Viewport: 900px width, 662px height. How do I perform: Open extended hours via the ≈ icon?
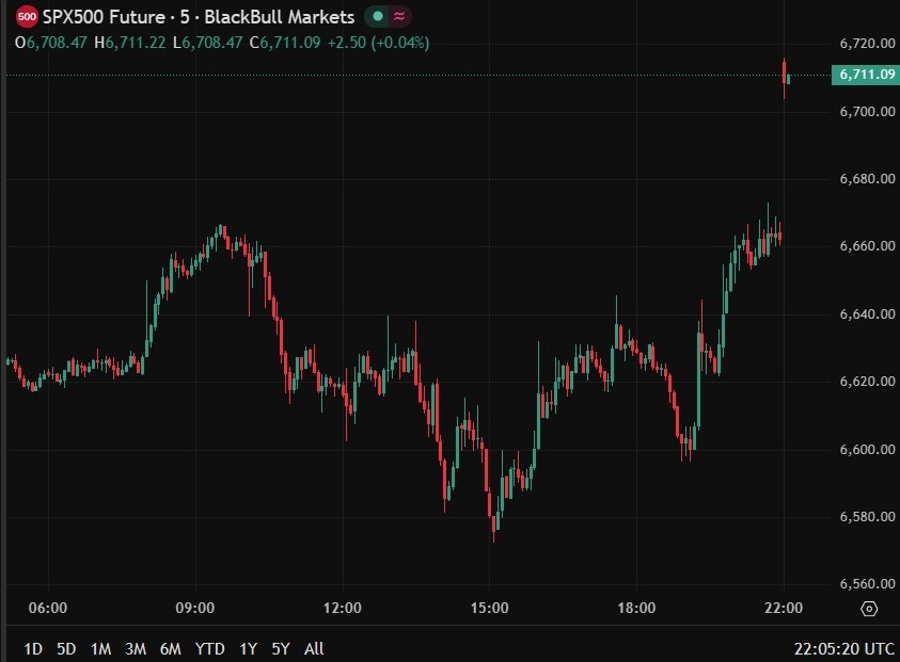[x=397, y=16]
